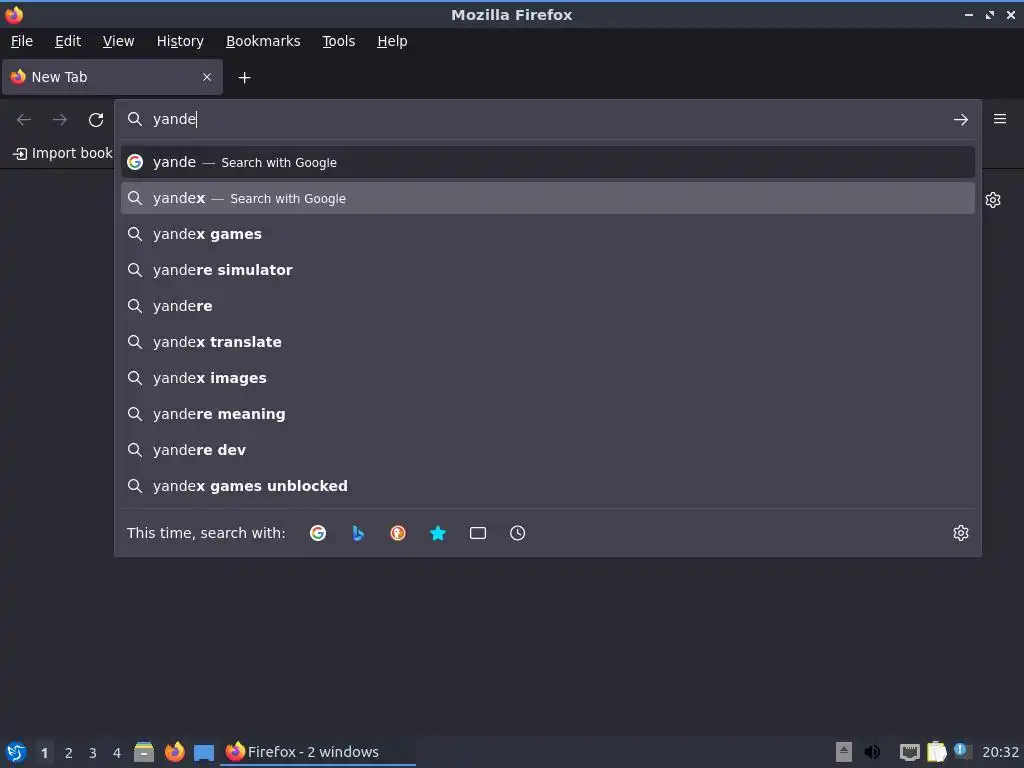Screen dimensions: 1024x768
Task: Open the file manager from taskbar
Action: coord(144,752)
